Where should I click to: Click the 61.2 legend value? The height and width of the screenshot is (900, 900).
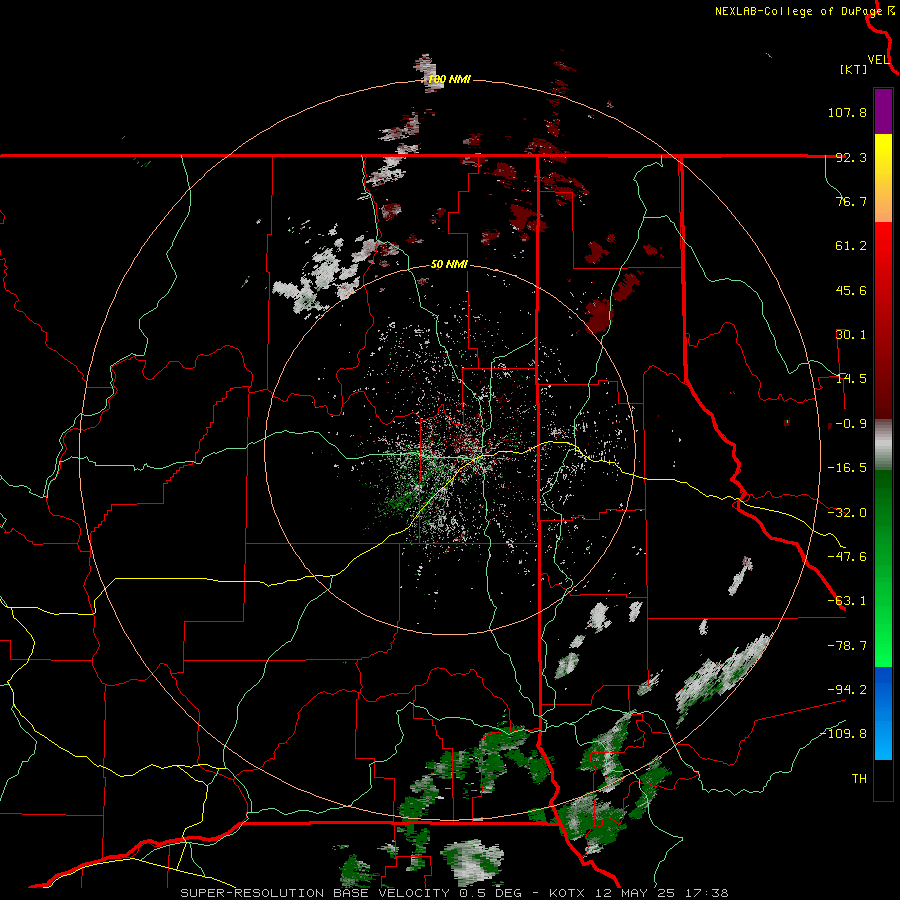pos(851,246)
